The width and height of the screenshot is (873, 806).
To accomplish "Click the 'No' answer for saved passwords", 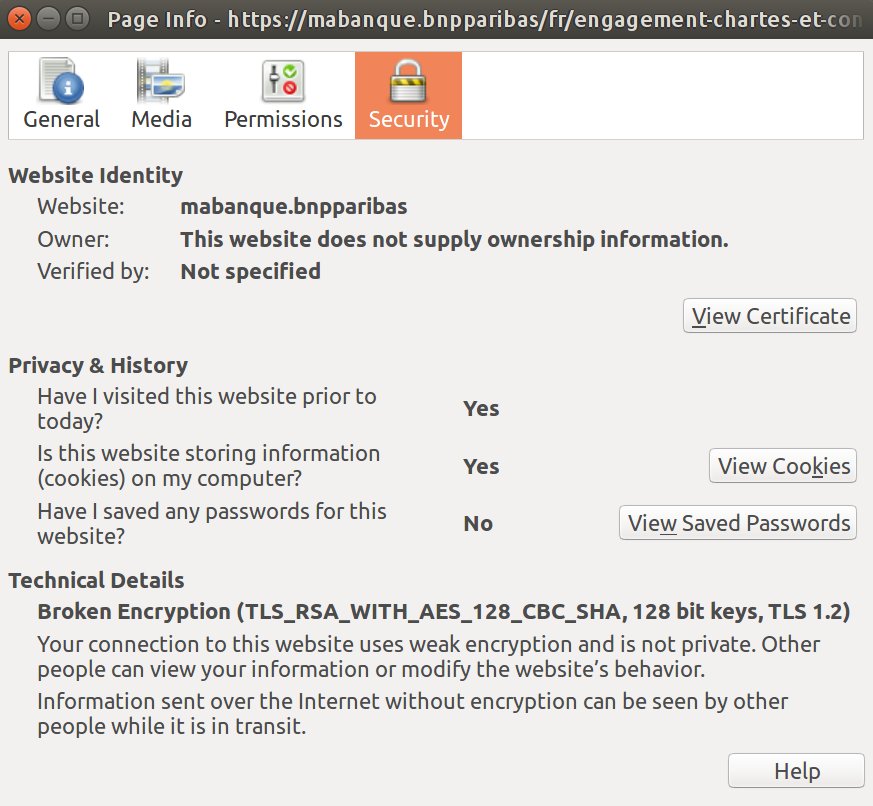I will (x=478, y=524).
